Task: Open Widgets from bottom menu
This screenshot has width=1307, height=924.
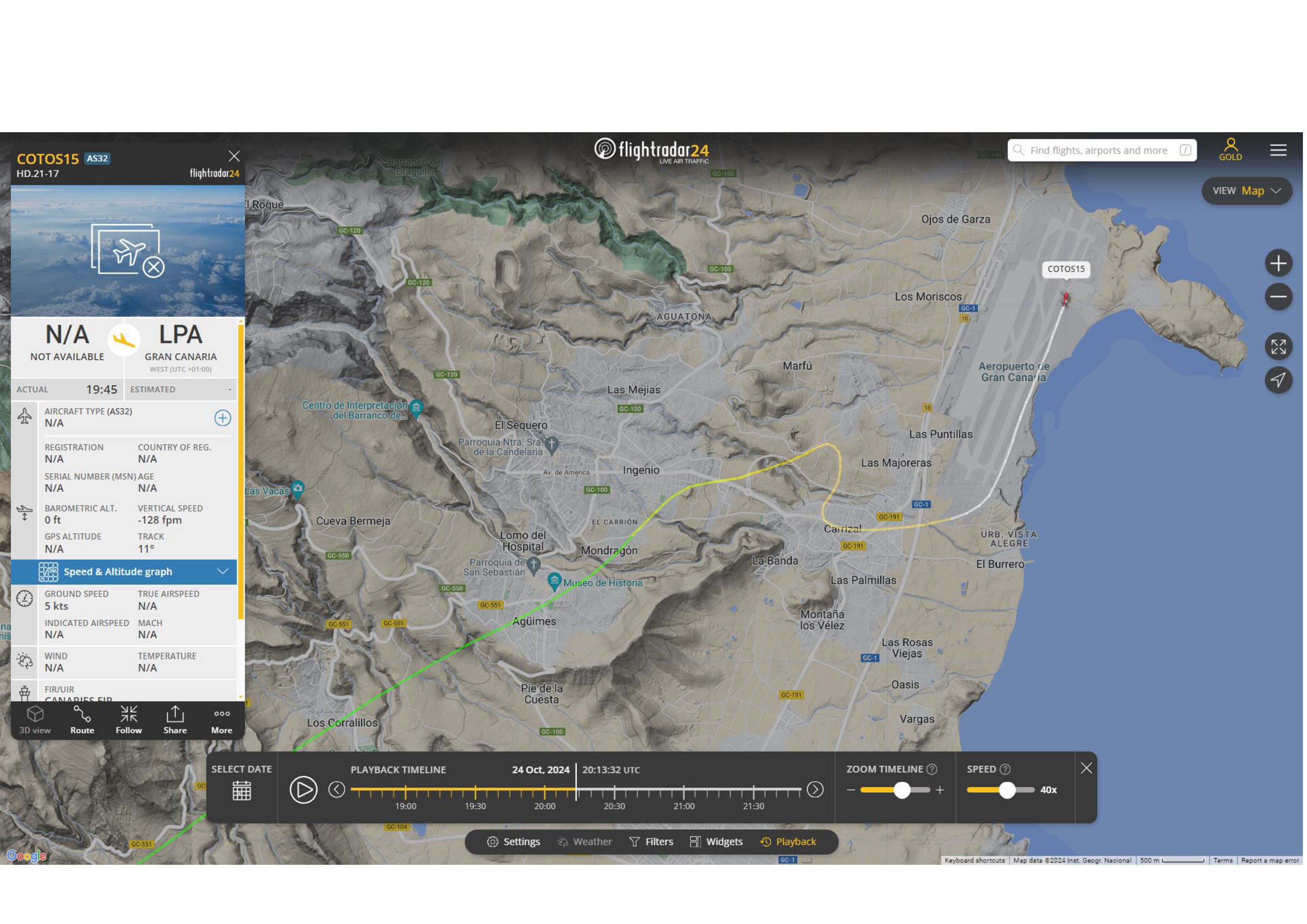Action: [716, 842]
